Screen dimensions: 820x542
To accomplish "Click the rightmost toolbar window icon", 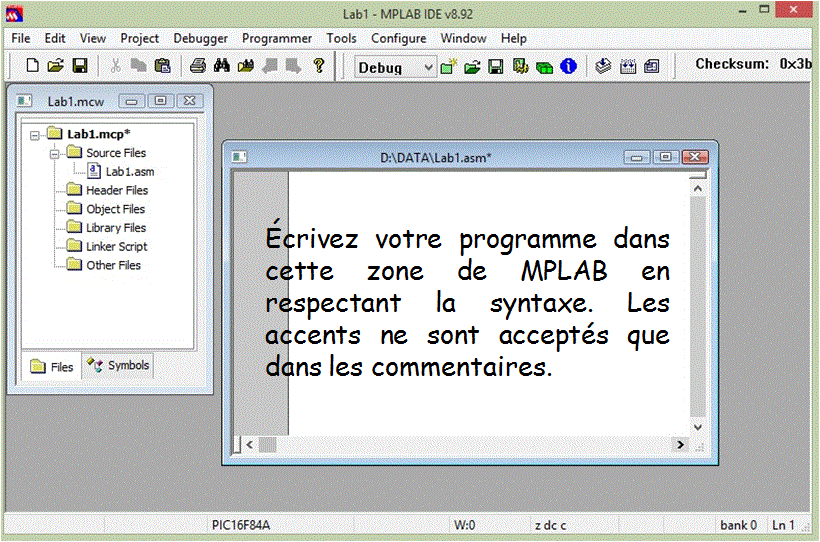I will (652, 66).
